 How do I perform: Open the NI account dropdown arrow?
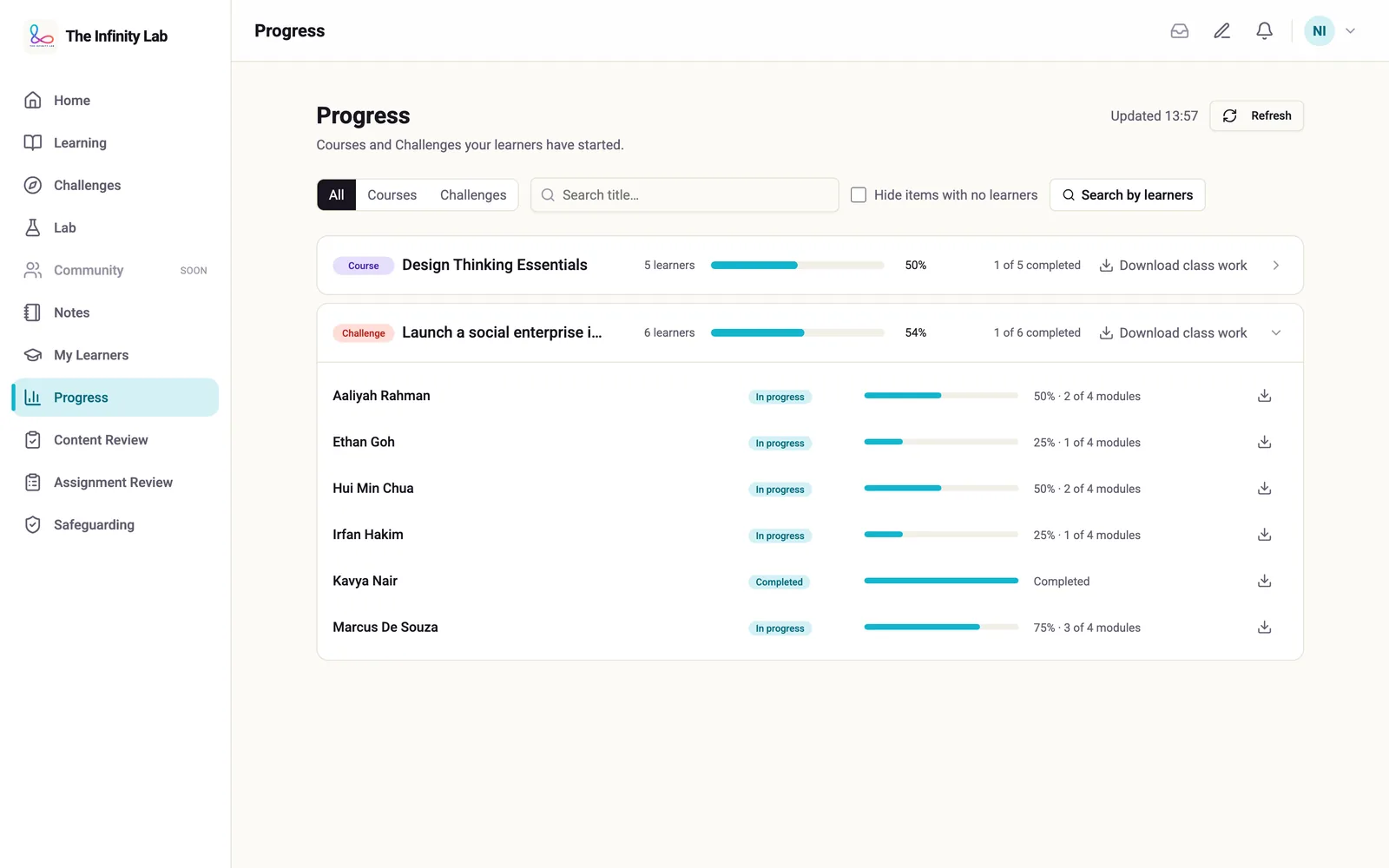[x=1350, y=31]
